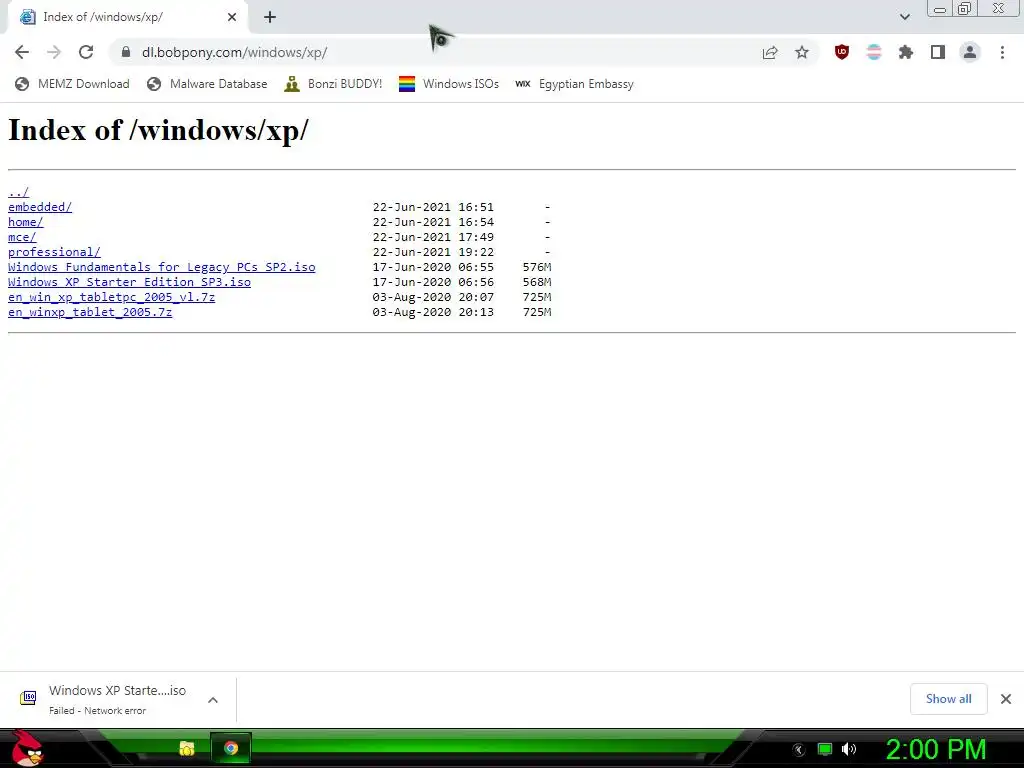Open Egyptian Embassy bookmark

click(575, 84)
